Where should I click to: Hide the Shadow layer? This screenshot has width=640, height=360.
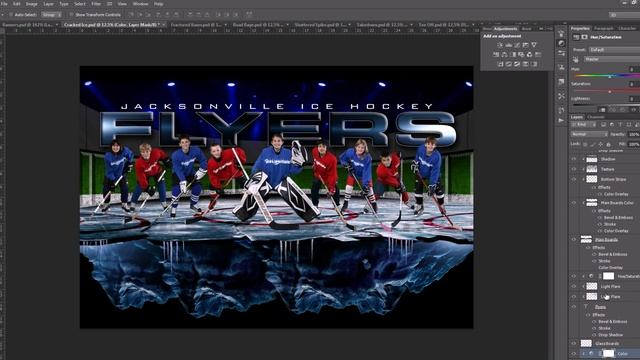pyautogui.click(x=573, y=159)
